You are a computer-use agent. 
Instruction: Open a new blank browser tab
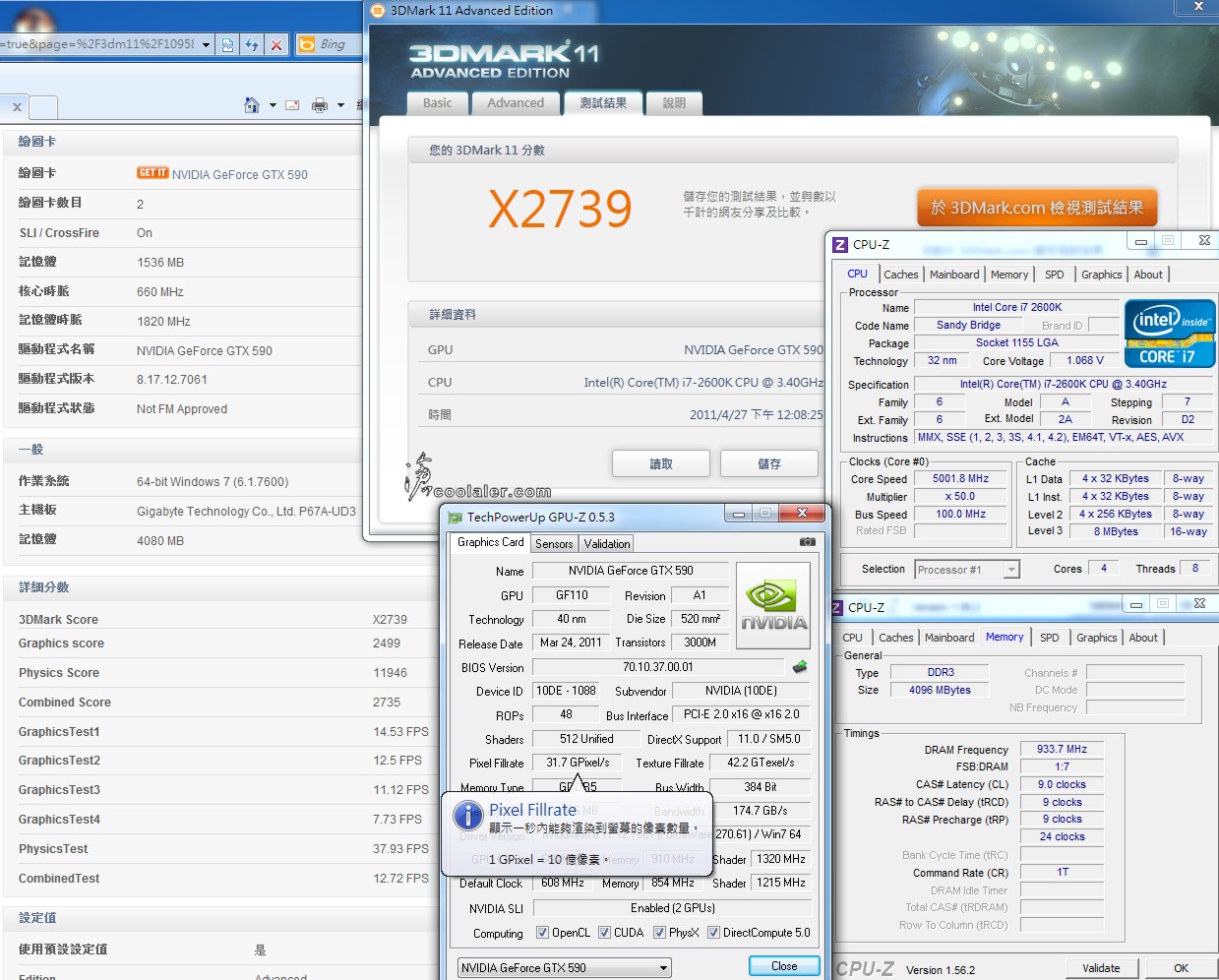click(x=43, y=107)
